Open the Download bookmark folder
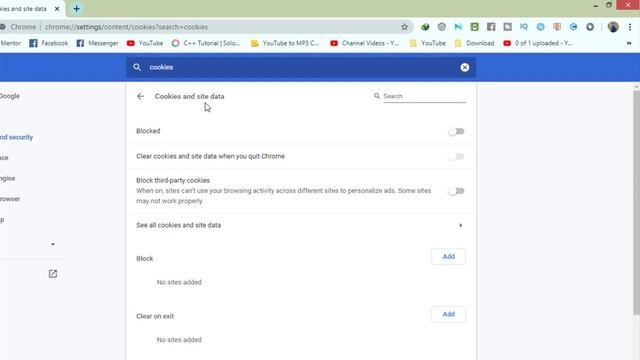 tap(474, 43)
